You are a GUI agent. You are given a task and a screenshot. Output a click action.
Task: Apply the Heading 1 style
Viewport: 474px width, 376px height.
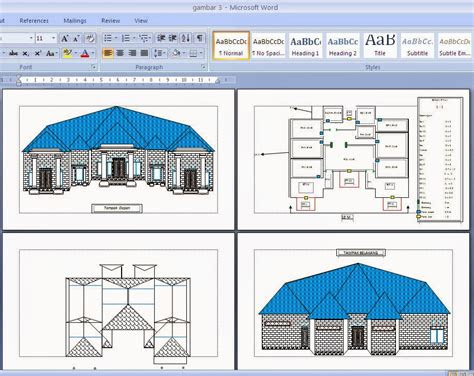pyautogui.click(x=305, y=46)
